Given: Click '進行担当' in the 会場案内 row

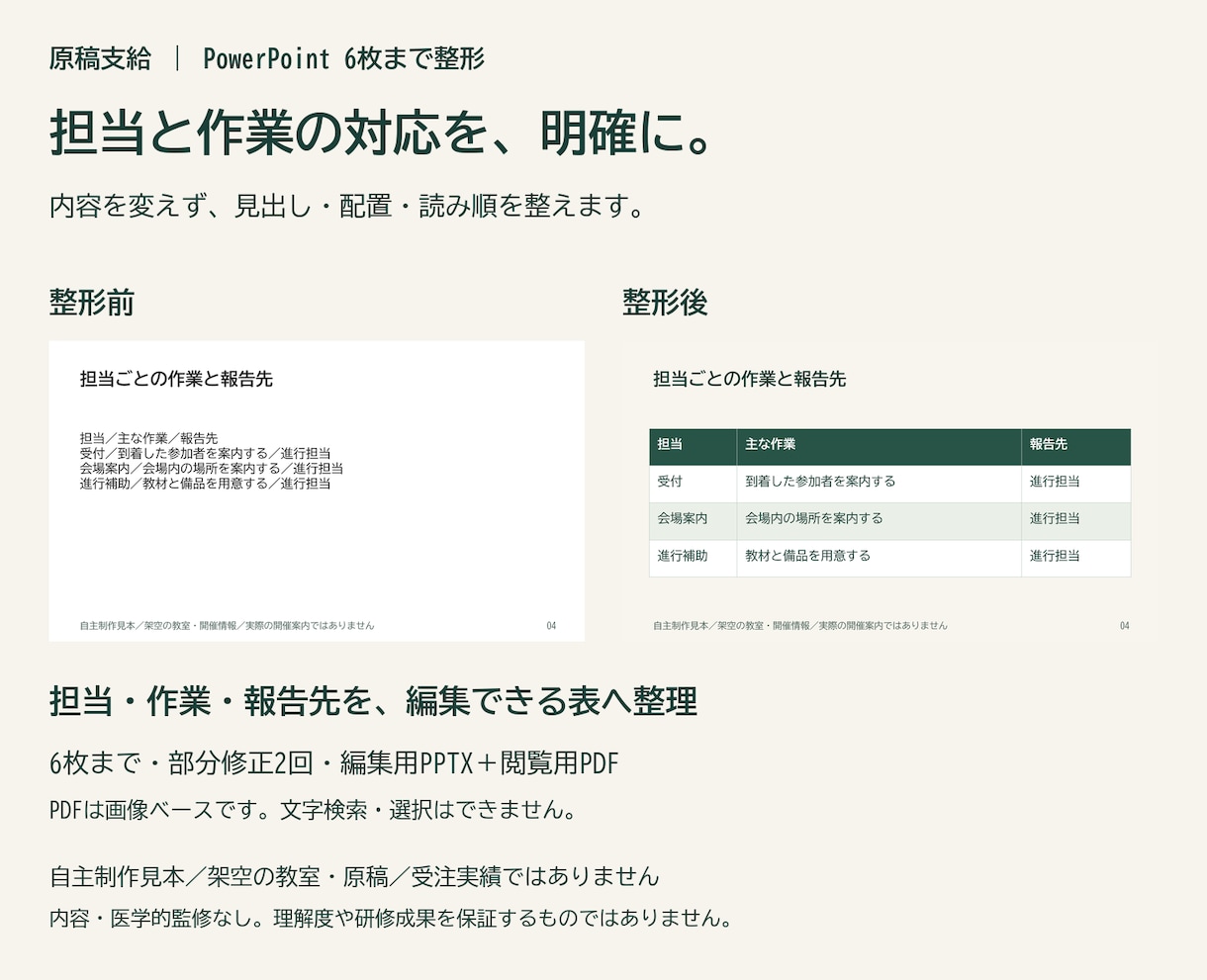Looking at the screenshot, I should [1076, 519].
